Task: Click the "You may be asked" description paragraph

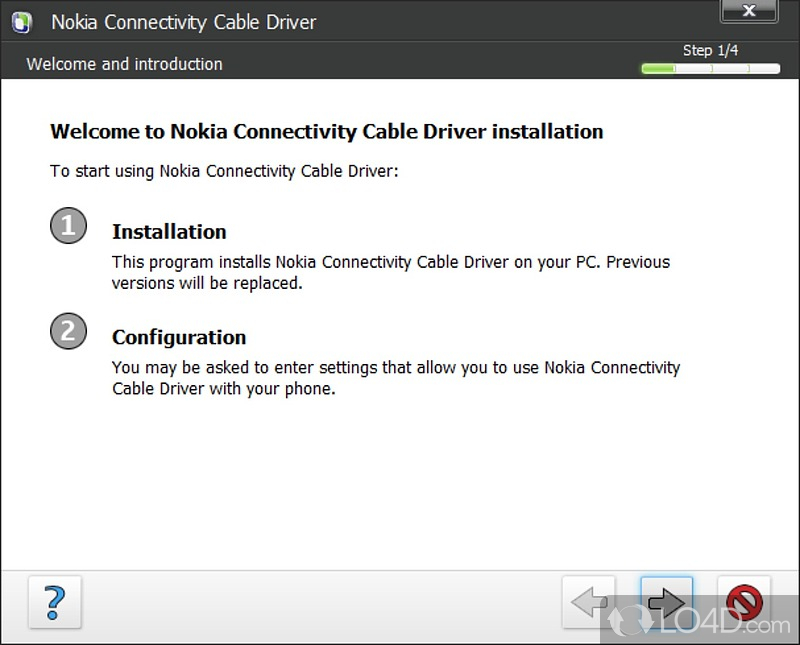Action: pyautogui.click(x=395, y=378)
